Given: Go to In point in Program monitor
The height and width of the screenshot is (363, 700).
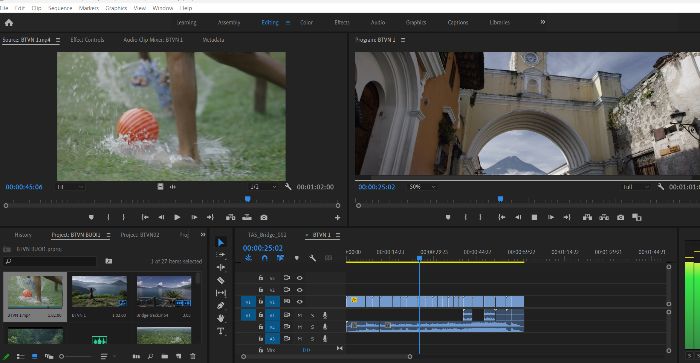Looking at the screenshot, I should 502,217.
